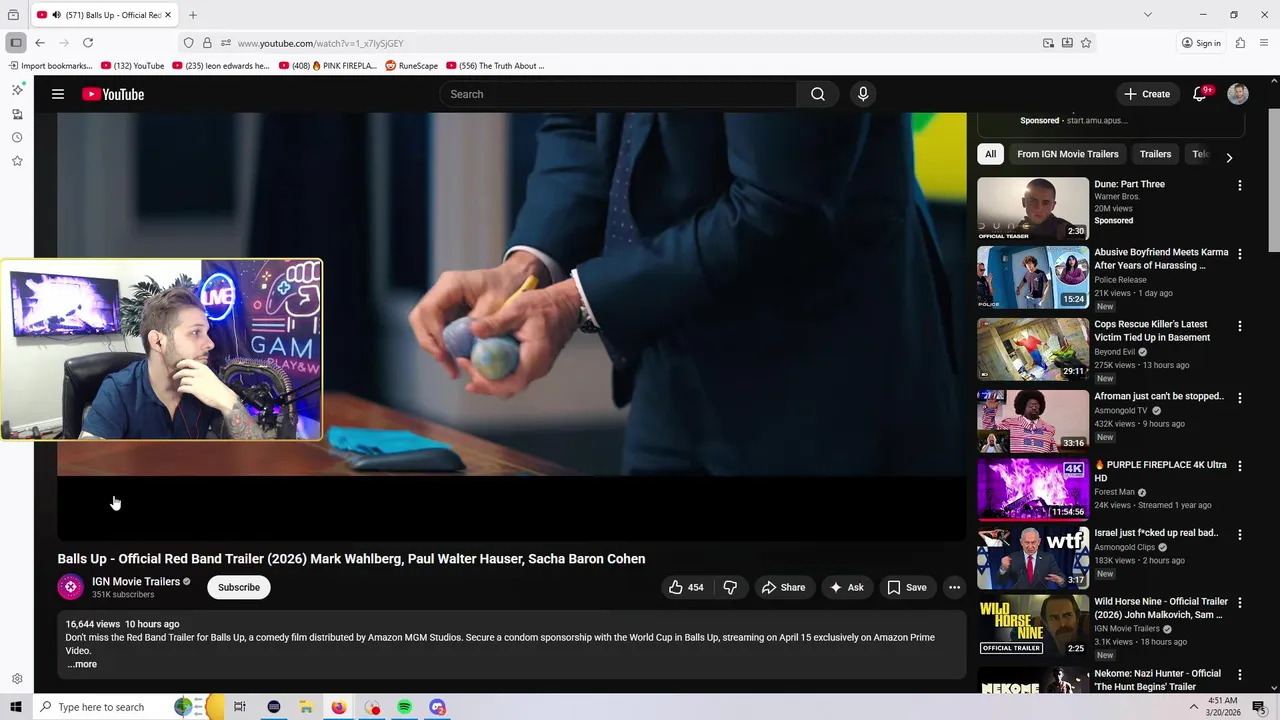Show more filter chips with right arrow
Viewport: 1280px width, 720px height.
pyautogui.click(x=1229, y=157)
